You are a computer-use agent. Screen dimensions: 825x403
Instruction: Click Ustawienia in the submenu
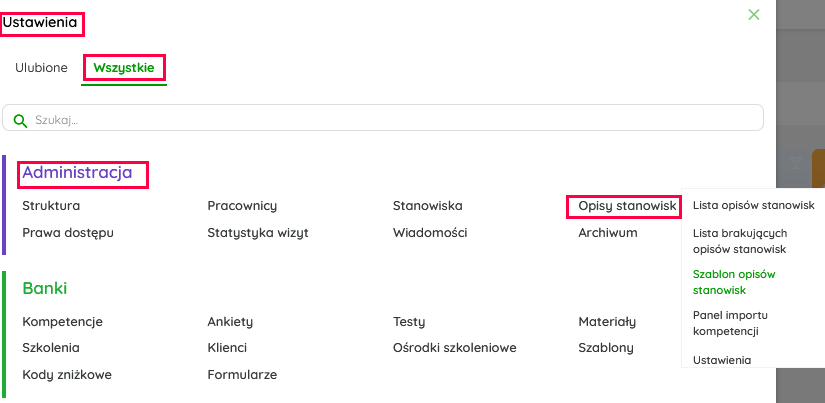tap(722, 359)
